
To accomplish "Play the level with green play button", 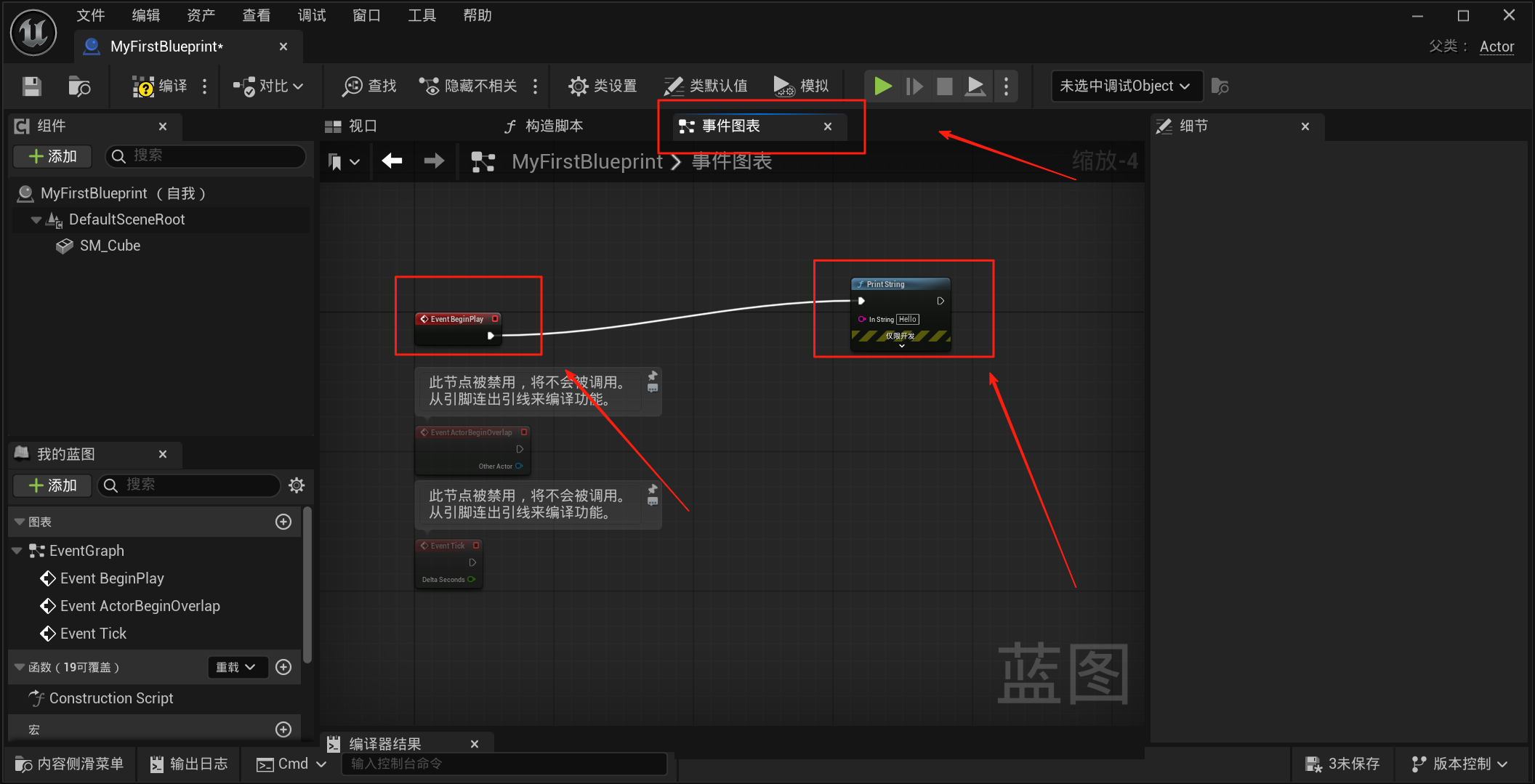I will click(882, 86).
